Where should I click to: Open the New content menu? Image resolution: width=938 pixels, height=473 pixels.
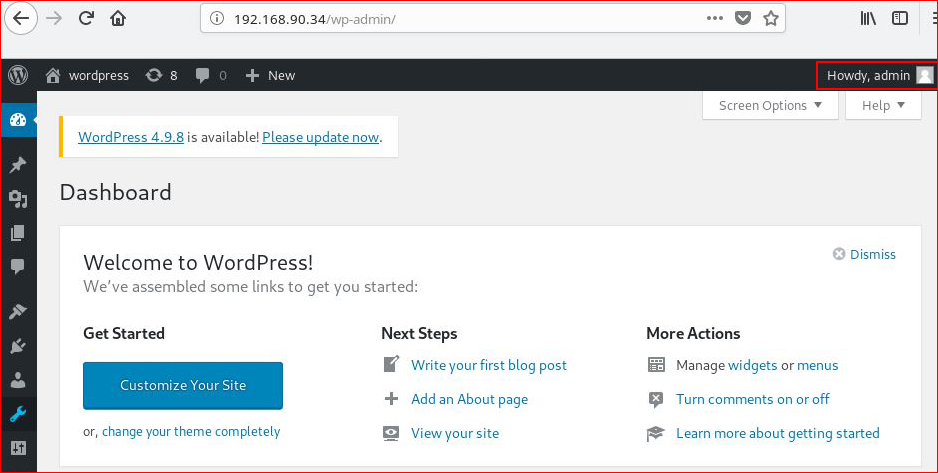pyautogui.click(x=270, y=75)
